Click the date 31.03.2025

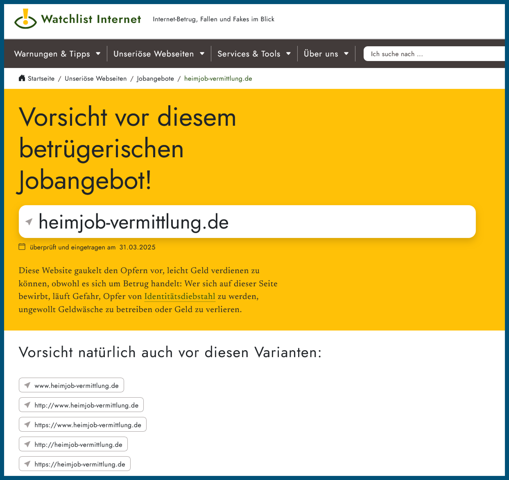coord(137,247)
